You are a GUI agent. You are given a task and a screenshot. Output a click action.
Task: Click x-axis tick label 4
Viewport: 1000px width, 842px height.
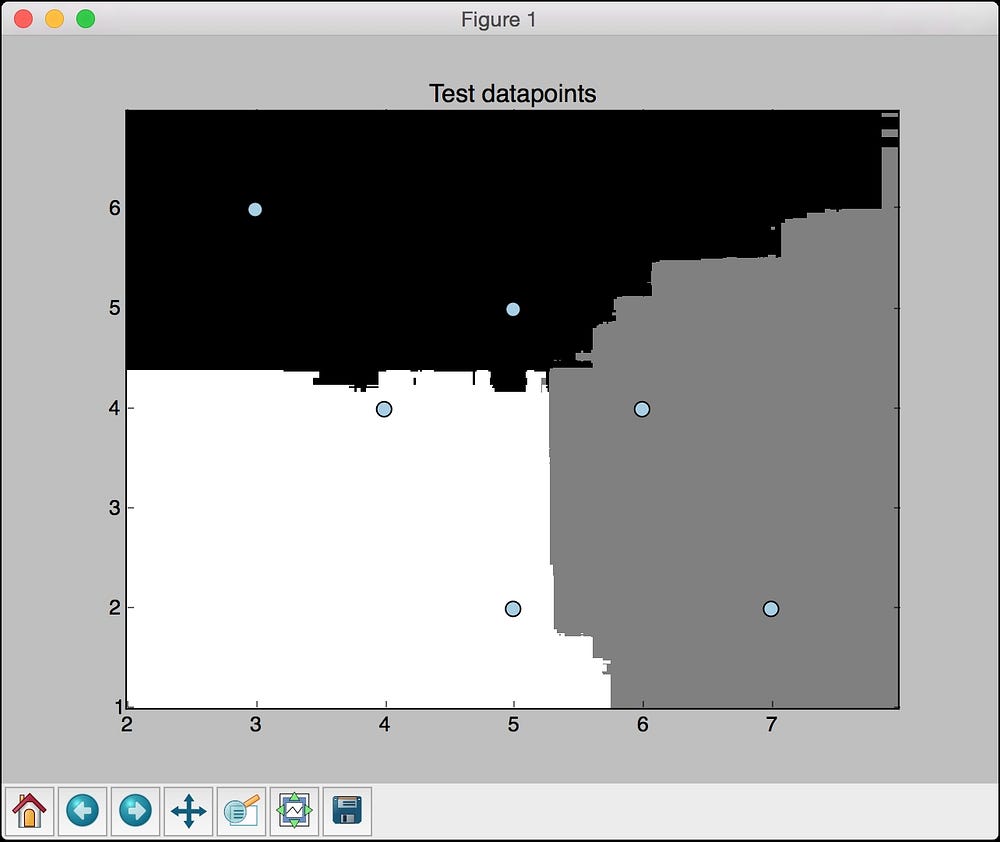384,725
